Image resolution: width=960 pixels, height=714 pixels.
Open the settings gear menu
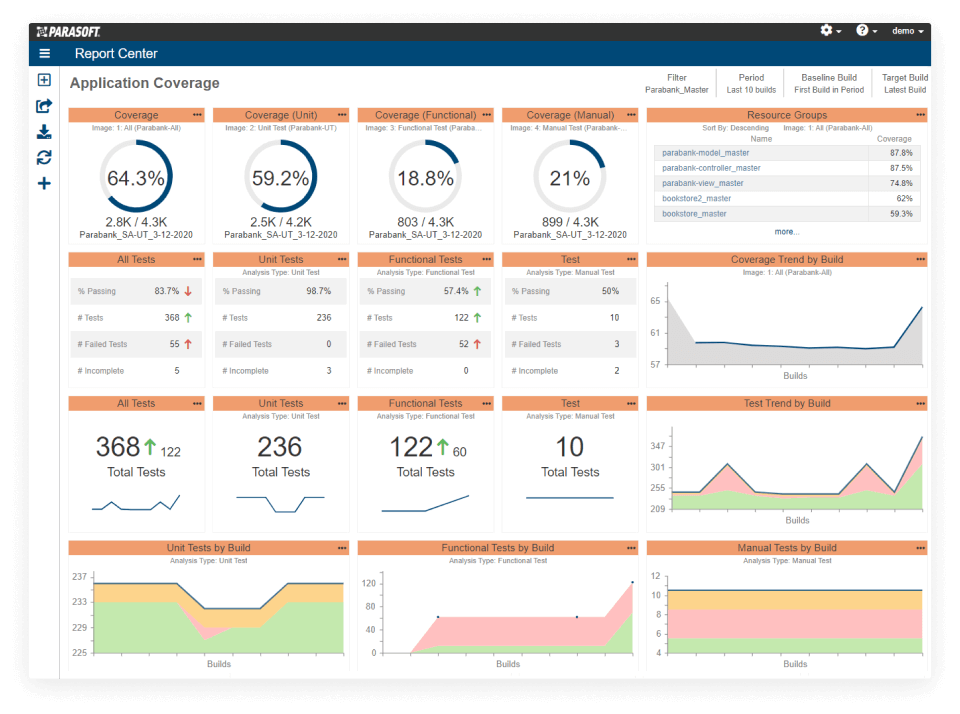coord(831,31)
